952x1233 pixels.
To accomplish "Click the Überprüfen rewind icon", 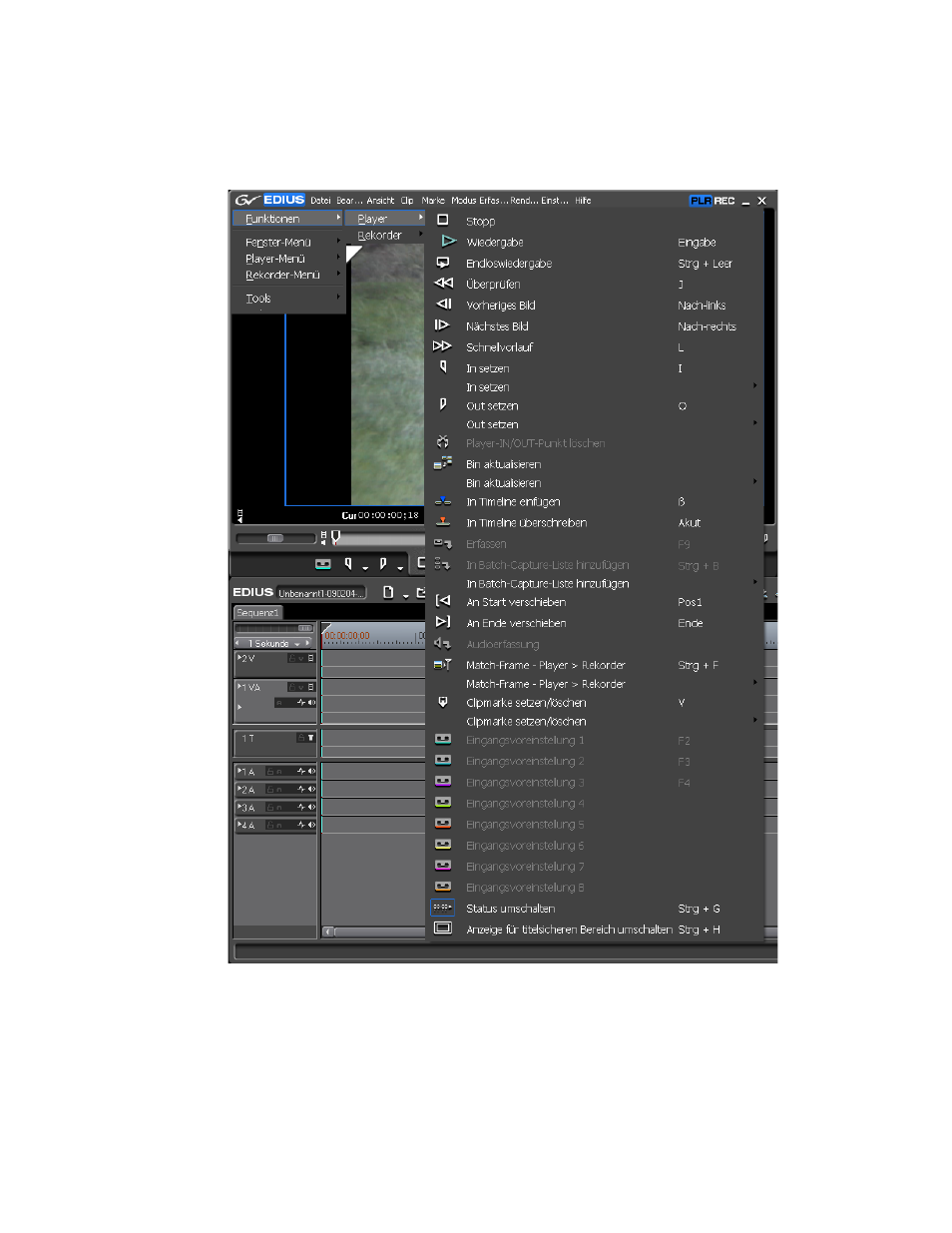I will tap(444, 284).
